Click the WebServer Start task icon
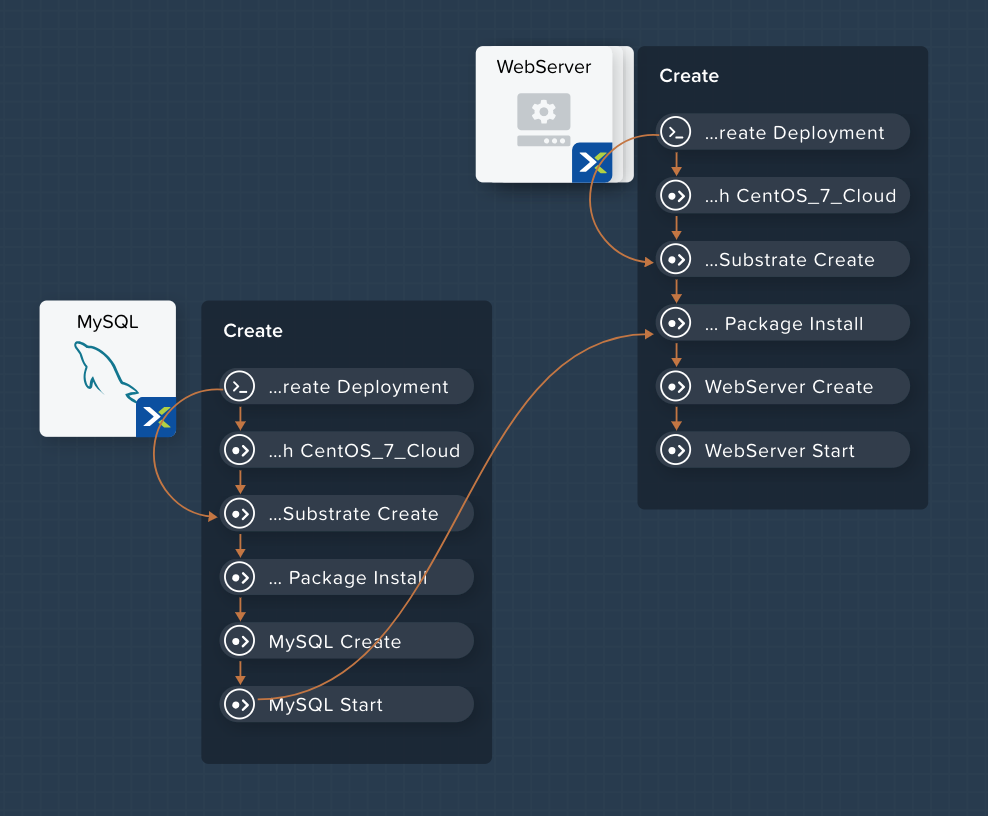 click(676, 450)
